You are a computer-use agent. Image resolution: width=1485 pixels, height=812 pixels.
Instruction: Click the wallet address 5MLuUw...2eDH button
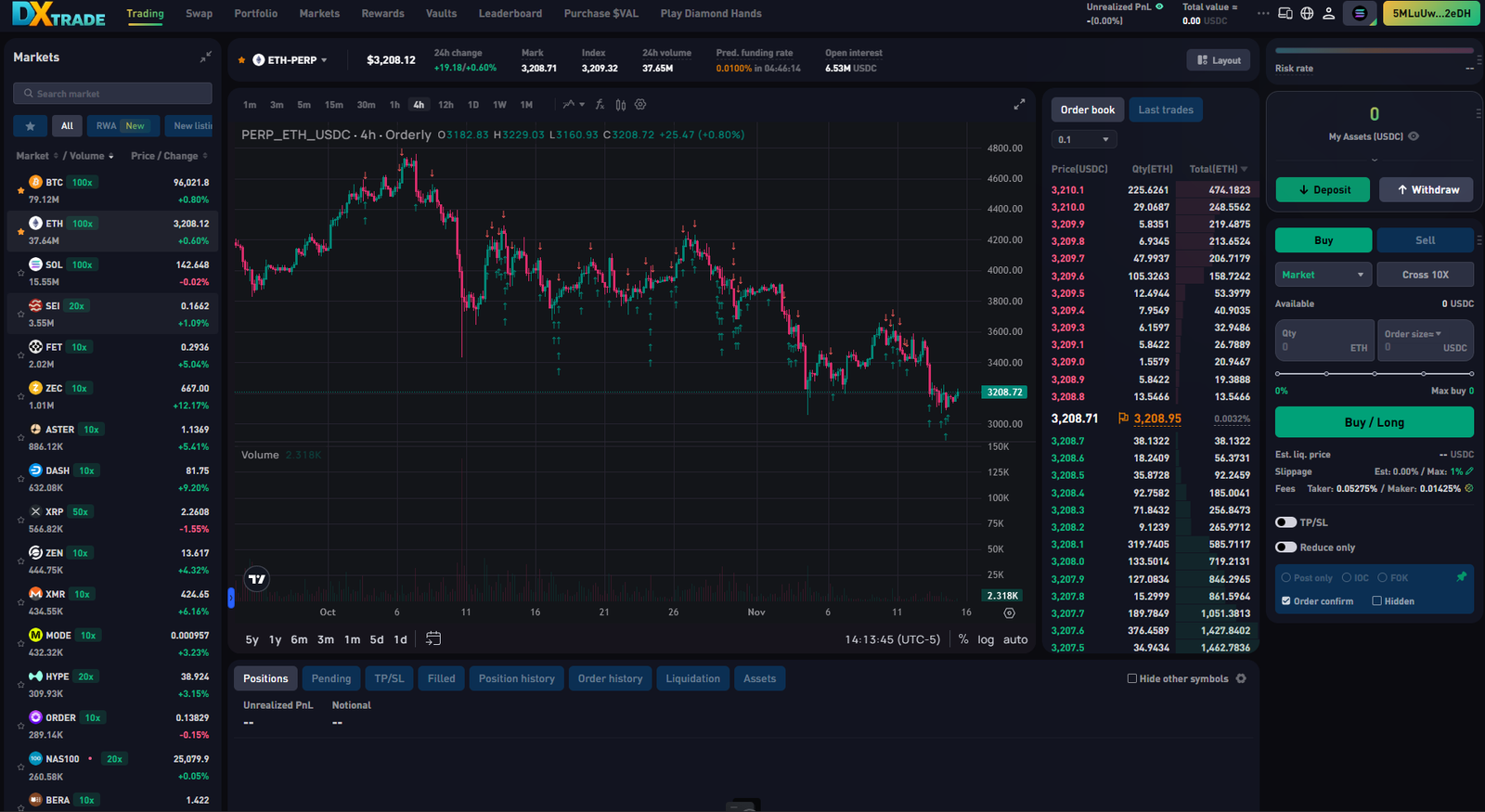tap(1431, 14)
